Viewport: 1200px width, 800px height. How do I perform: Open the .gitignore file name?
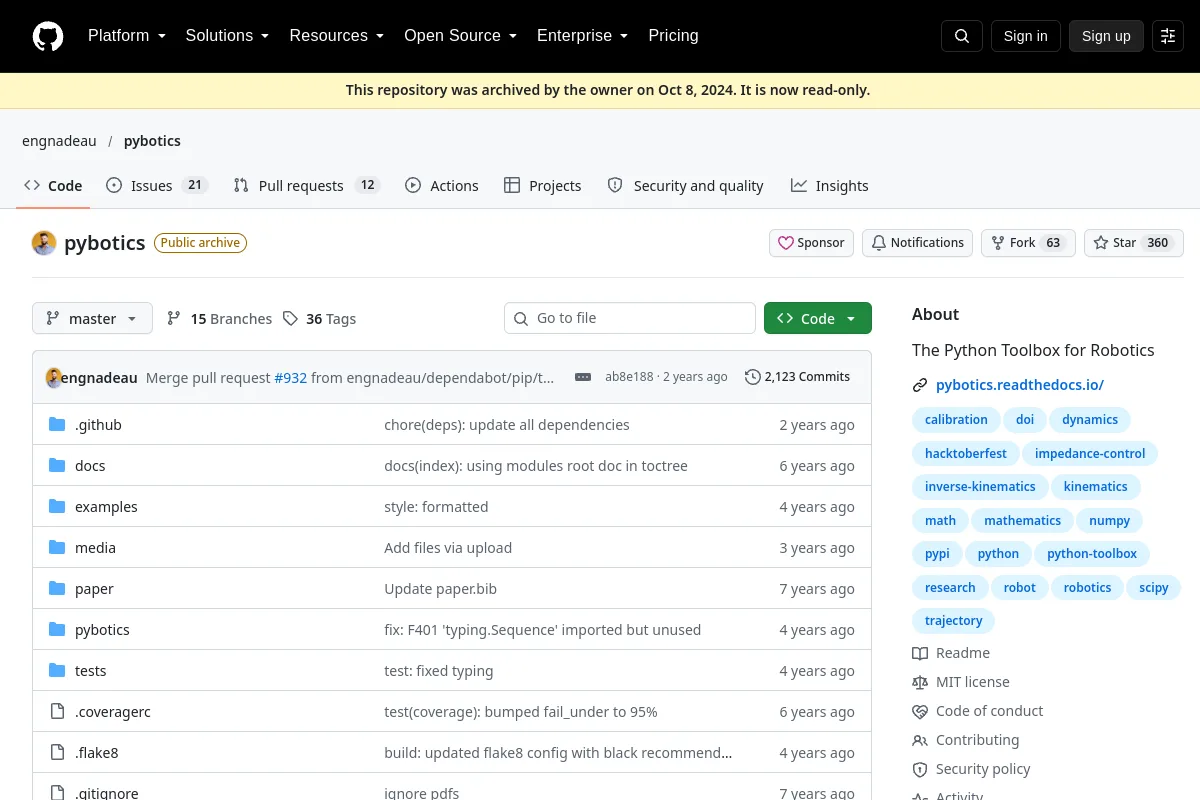tap(107, 793)
